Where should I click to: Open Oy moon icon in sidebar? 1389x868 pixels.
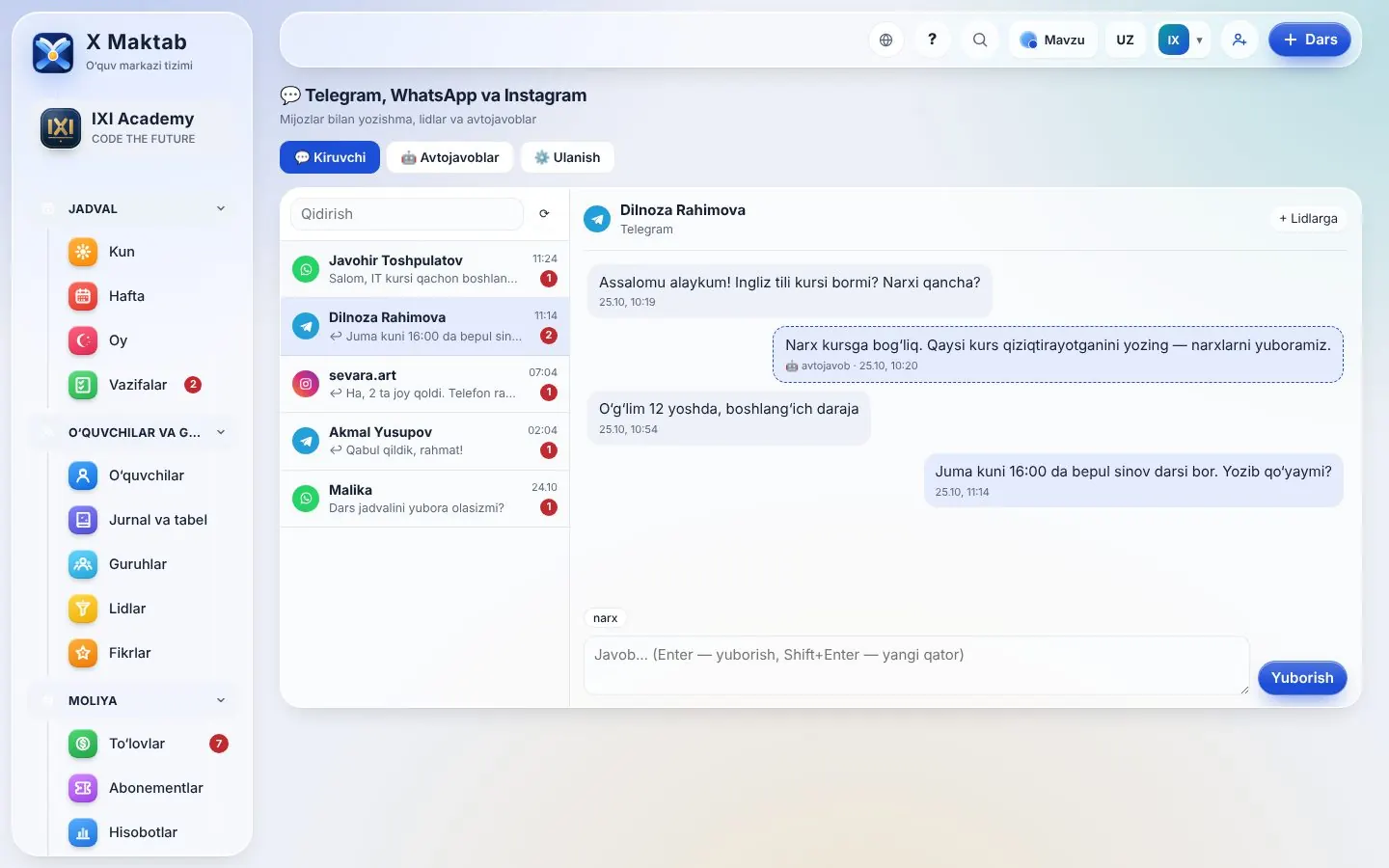[x=83, y=340]
